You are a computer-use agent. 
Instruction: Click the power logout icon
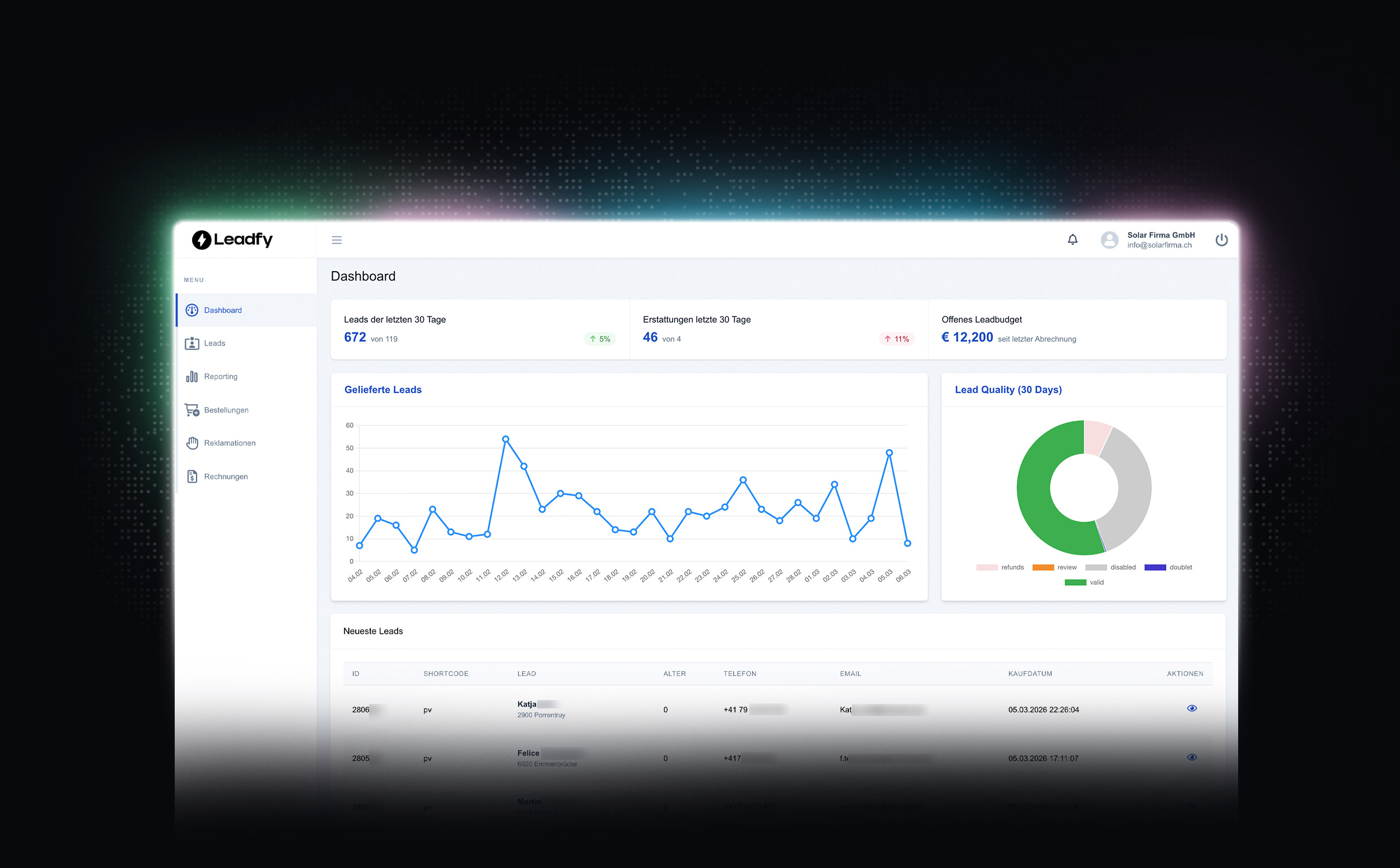coord(1221,240)
